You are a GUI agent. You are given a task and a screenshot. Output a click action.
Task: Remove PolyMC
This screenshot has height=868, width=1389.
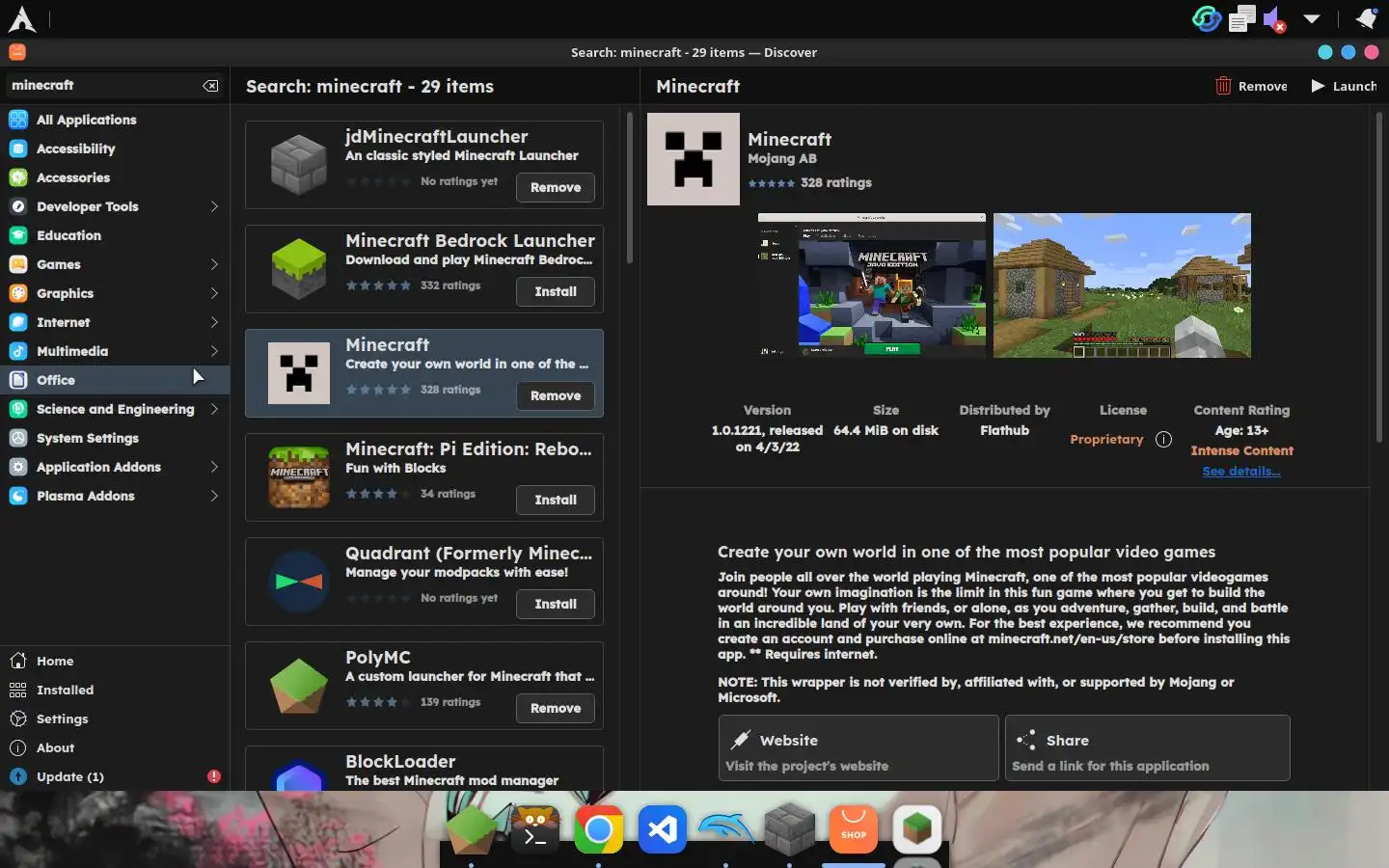[556, 708]
